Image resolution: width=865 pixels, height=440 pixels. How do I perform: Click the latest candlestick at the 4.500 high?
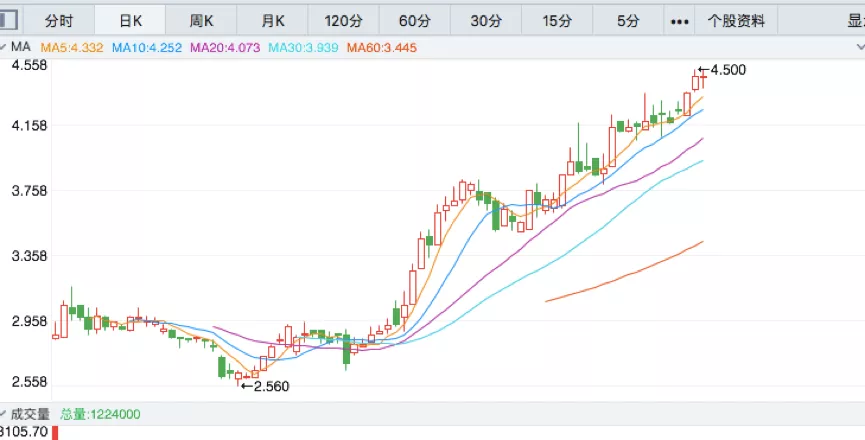(x=703, y=78)
